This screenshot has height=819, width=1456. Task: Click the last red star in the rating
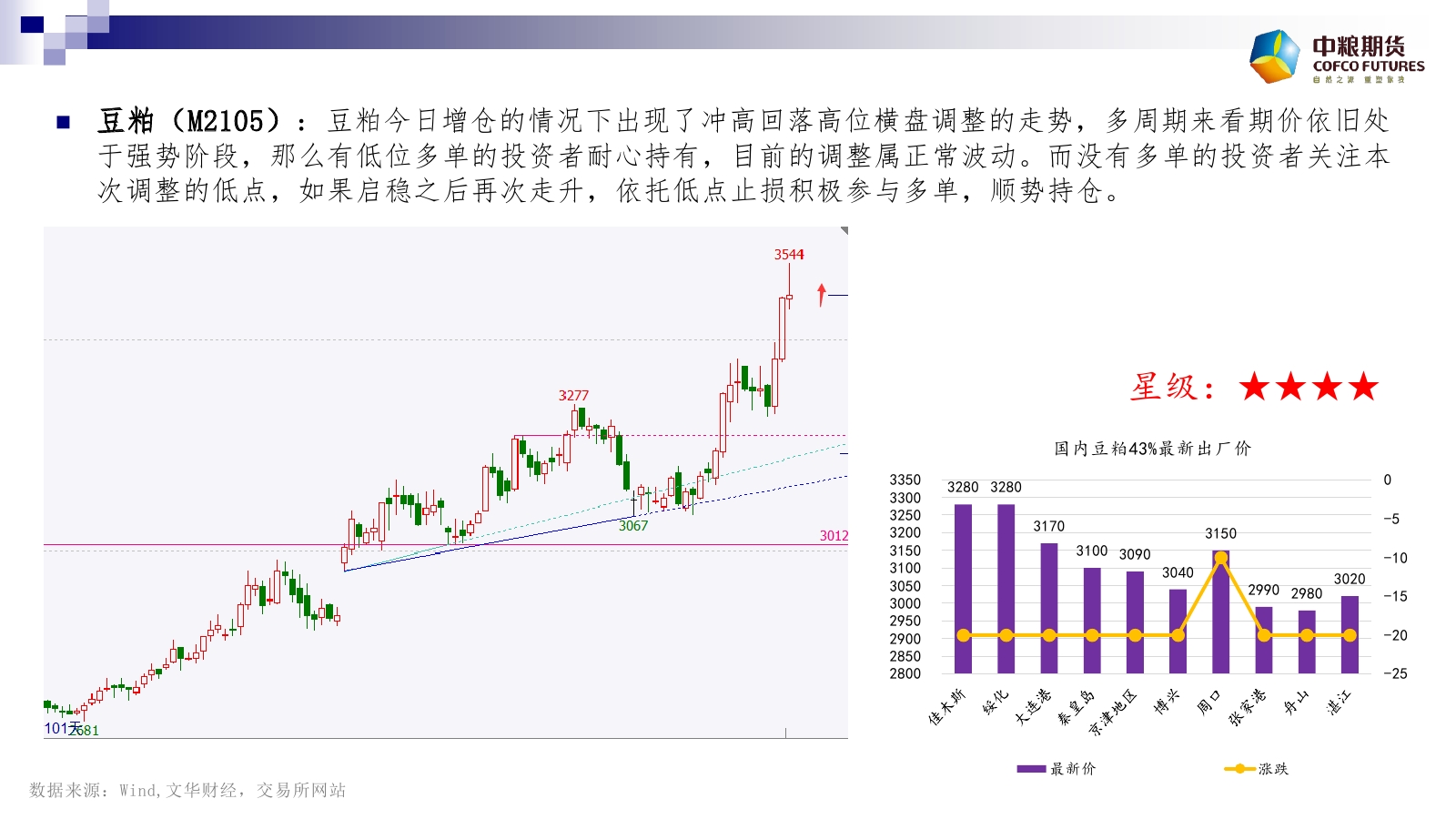(1363, 387)
